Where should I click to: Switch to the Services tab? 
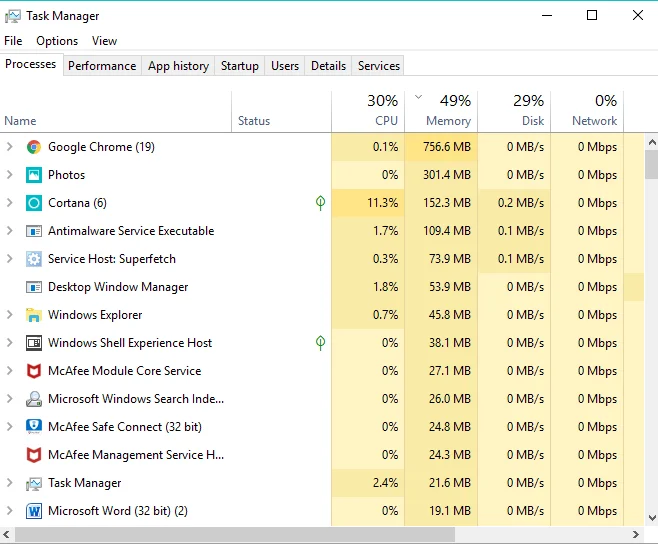click(379, 66)
